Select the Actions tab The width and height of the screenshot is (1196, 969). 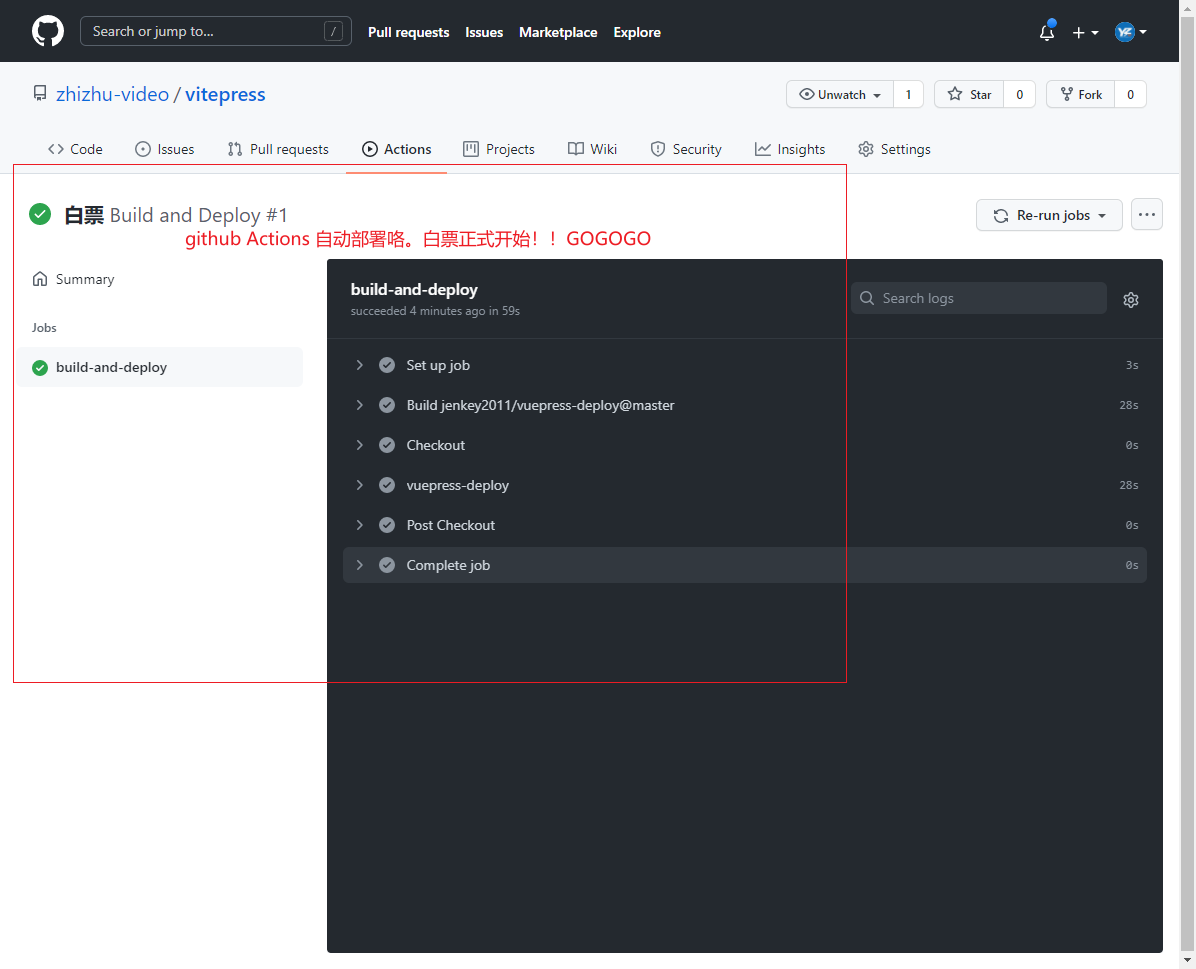tap(397, 150)
